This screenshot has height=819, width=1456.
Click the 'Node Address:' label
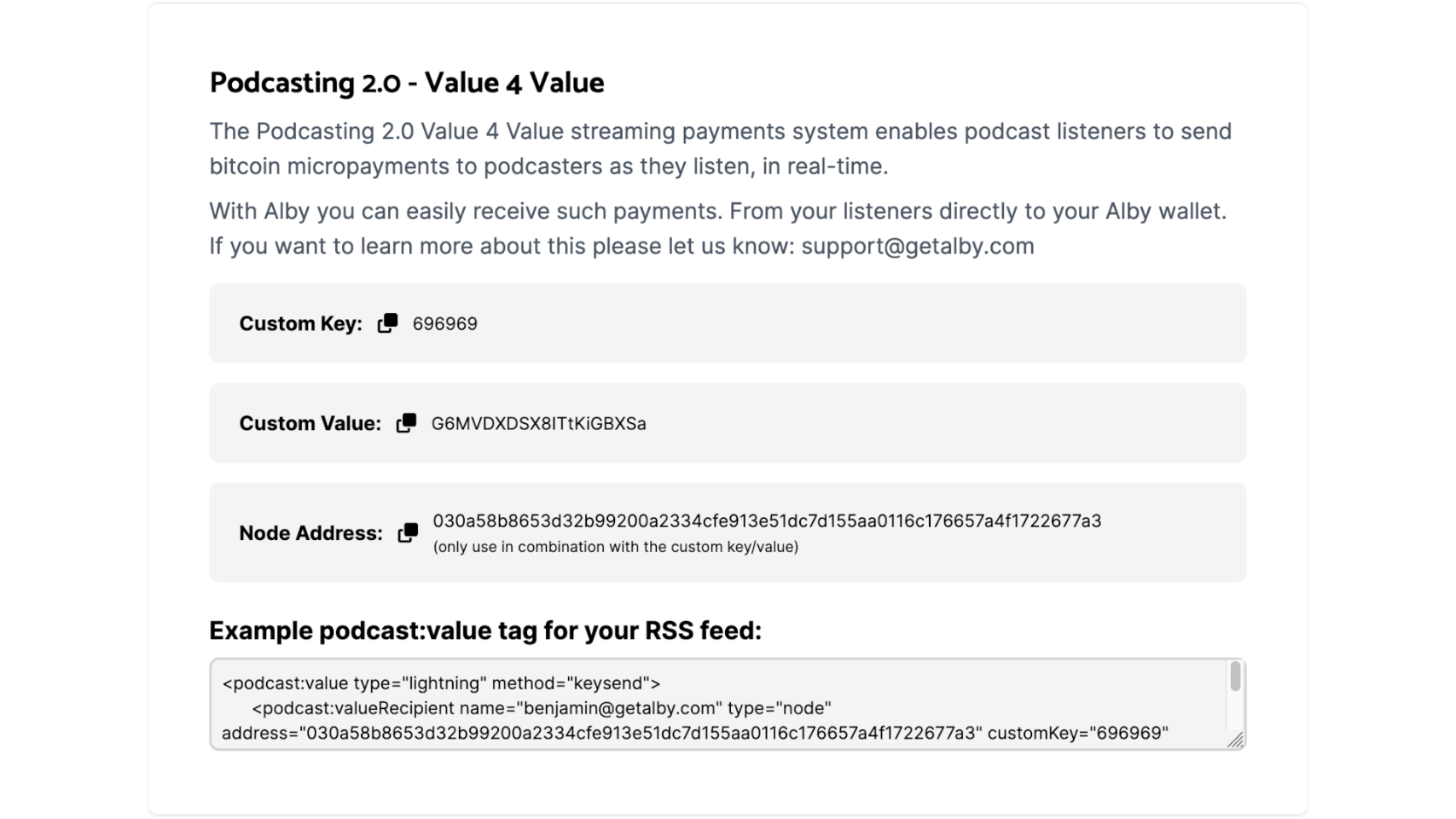(310, 533)
